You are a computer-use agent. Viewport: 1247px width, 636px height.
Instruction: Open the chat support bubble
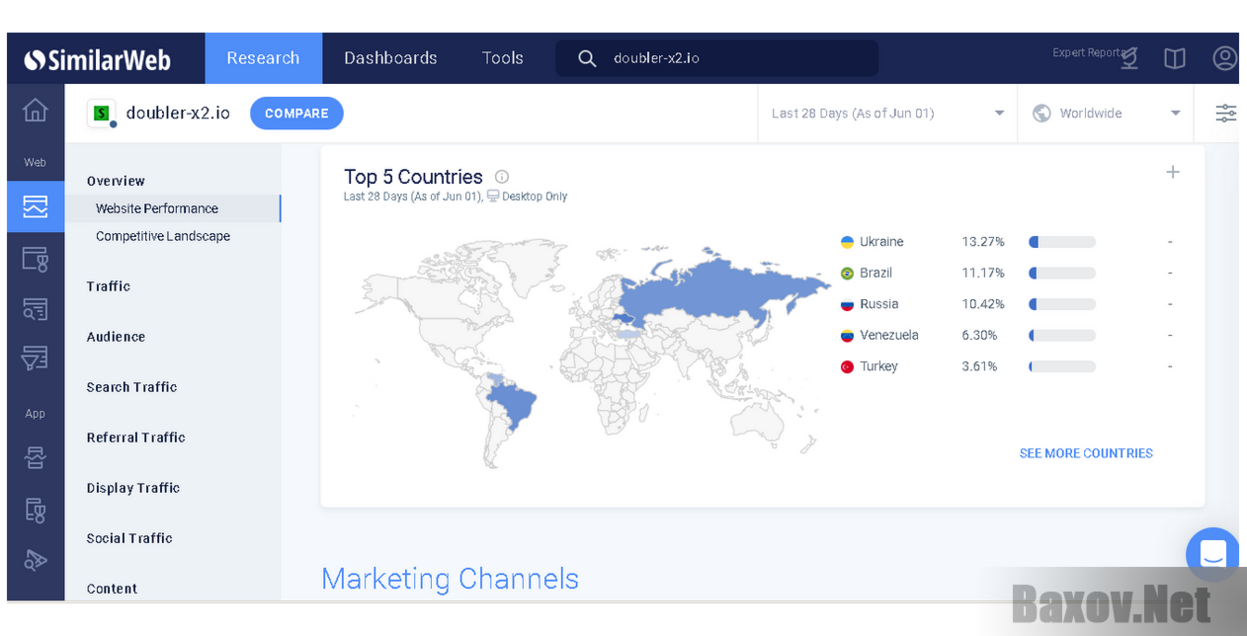pyautogui.click(x=1213, y=554)
